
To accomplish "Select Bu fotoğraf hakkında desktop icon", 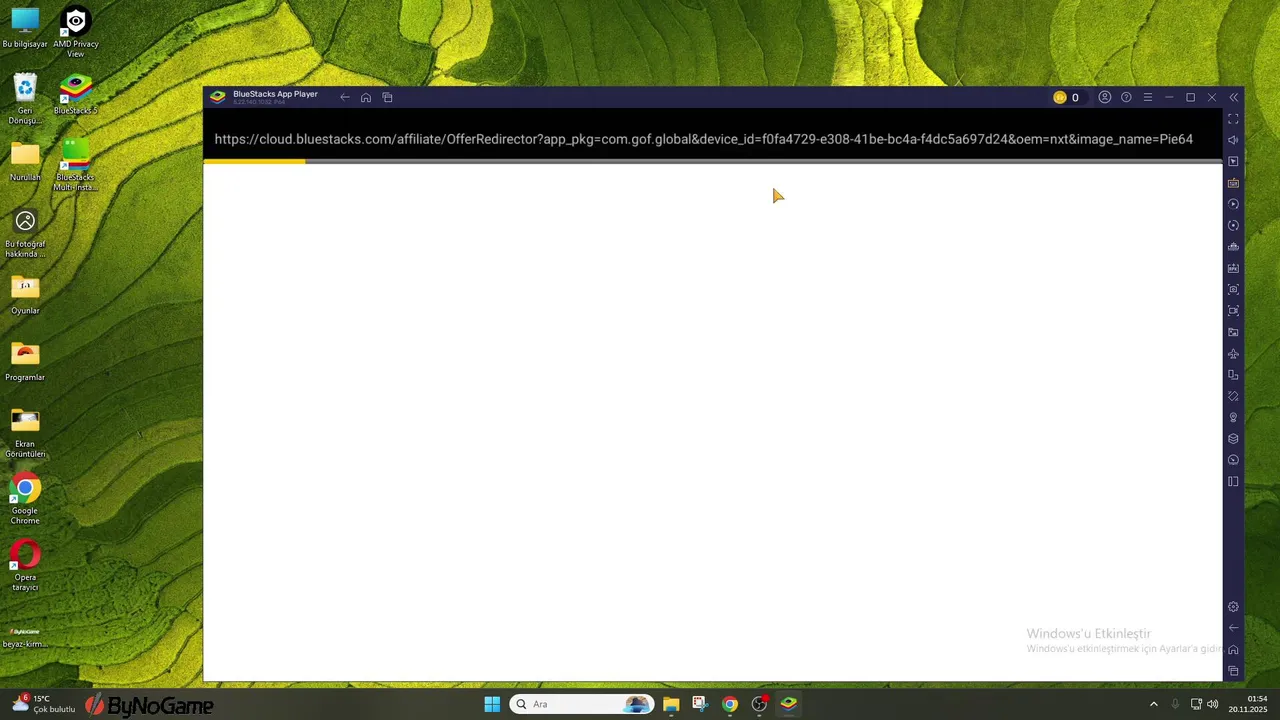I will tap(25, 233).
